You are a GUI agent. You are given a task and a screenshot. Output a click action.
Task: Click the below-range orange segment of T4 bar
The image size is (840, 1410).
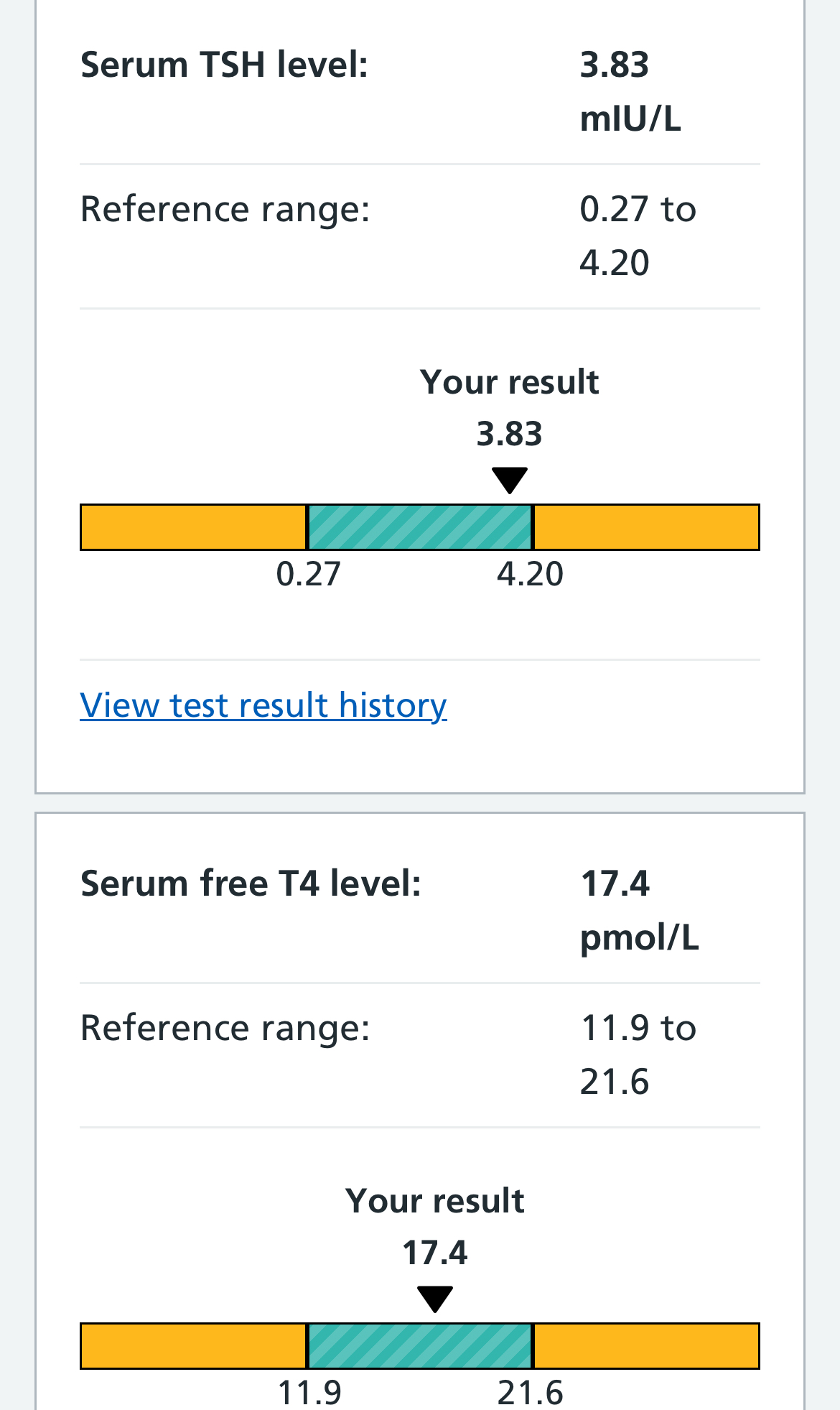194,1346
